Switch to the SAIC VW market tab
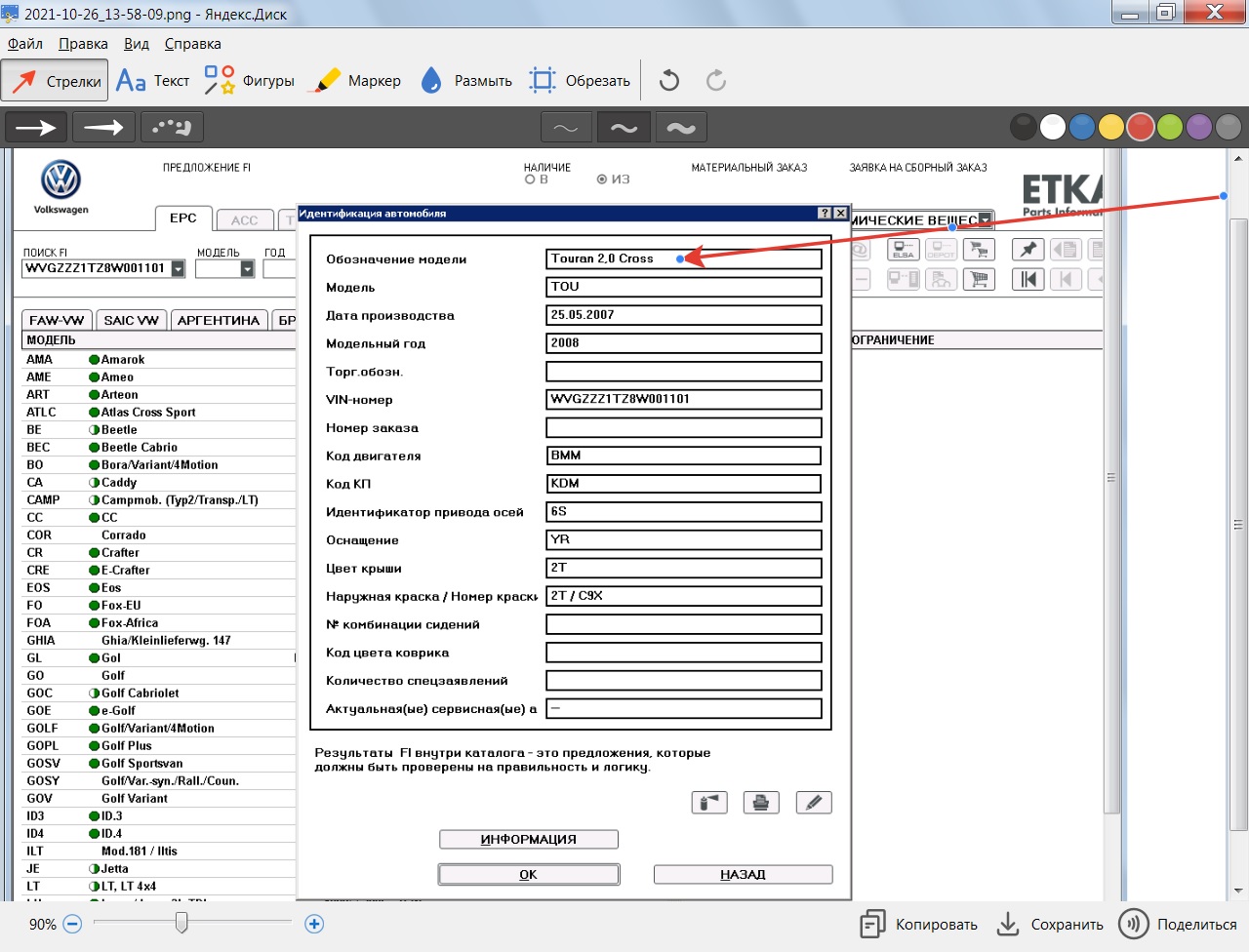1249x952 pixels. pyautogui.click(x=131, y=320)
